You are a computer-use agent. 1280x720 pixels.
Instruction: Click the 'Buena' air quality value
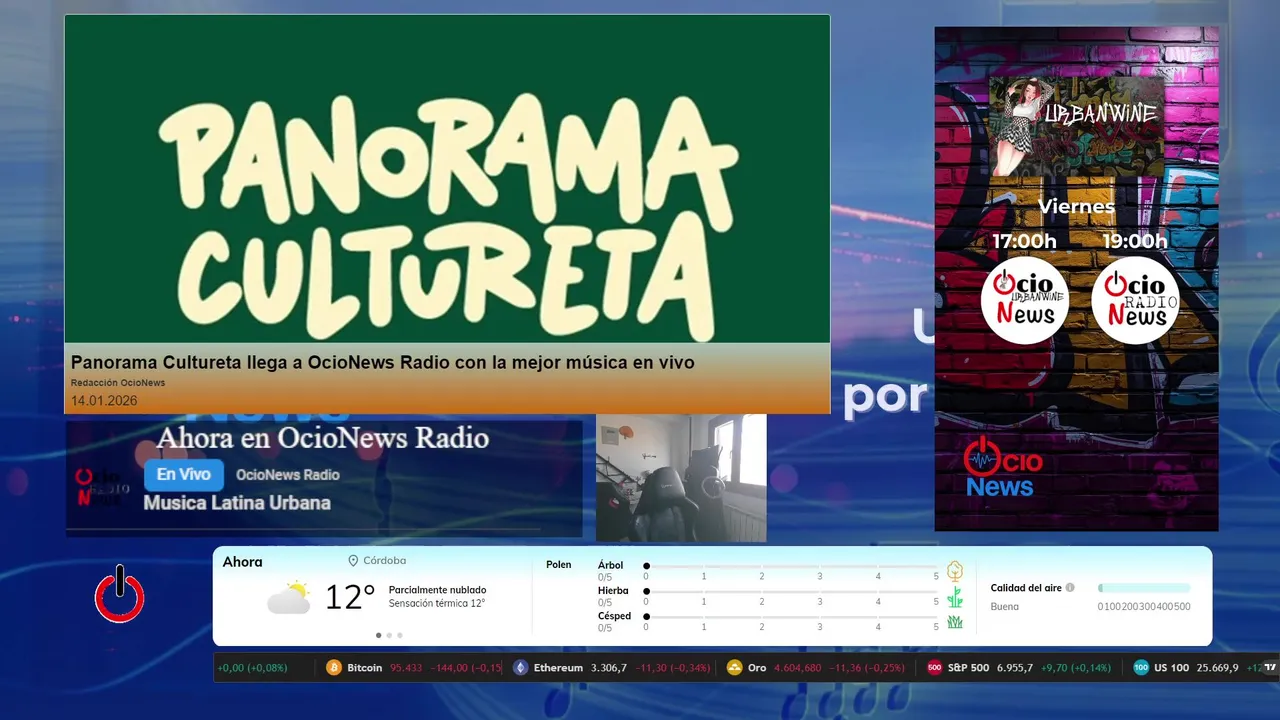click(1005, 607)
